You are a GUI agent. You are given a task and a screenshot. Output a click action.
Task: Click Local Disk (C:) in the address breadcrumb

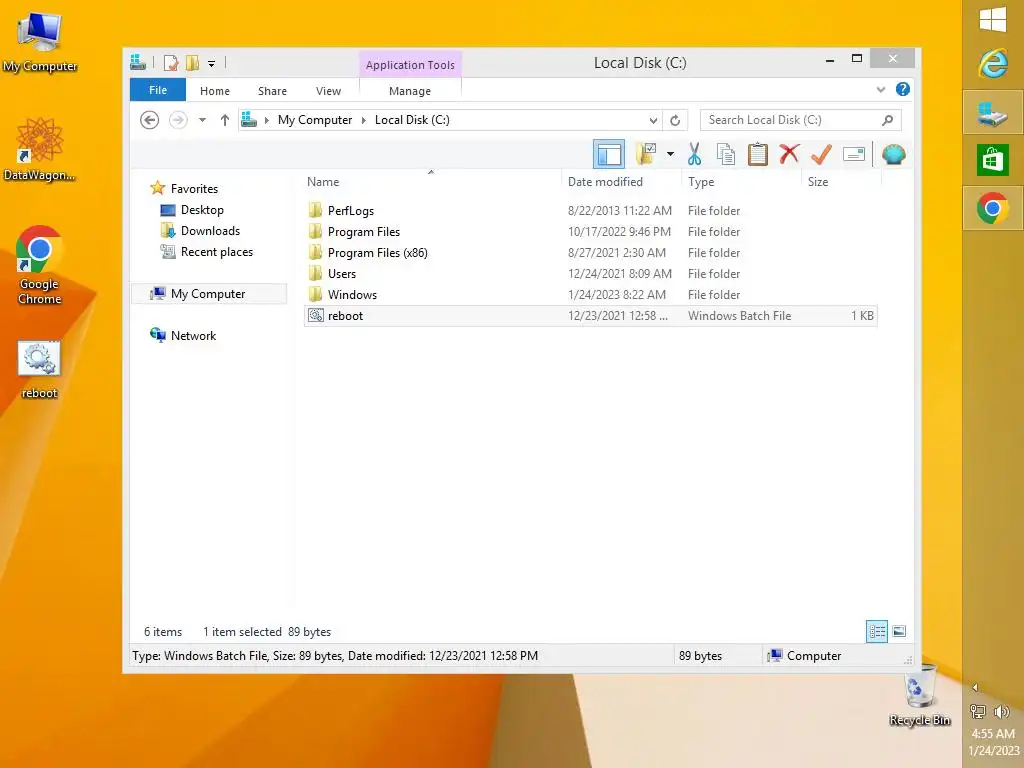click(412, 120)
